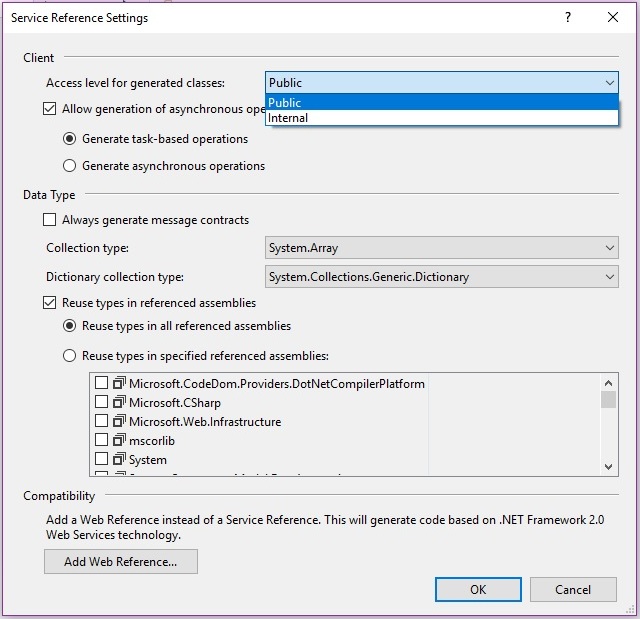The height and width of the screenshot is (619, 640).
Task: Select Generate asynchronous operations radio button
Action: [x=70, y=166]
